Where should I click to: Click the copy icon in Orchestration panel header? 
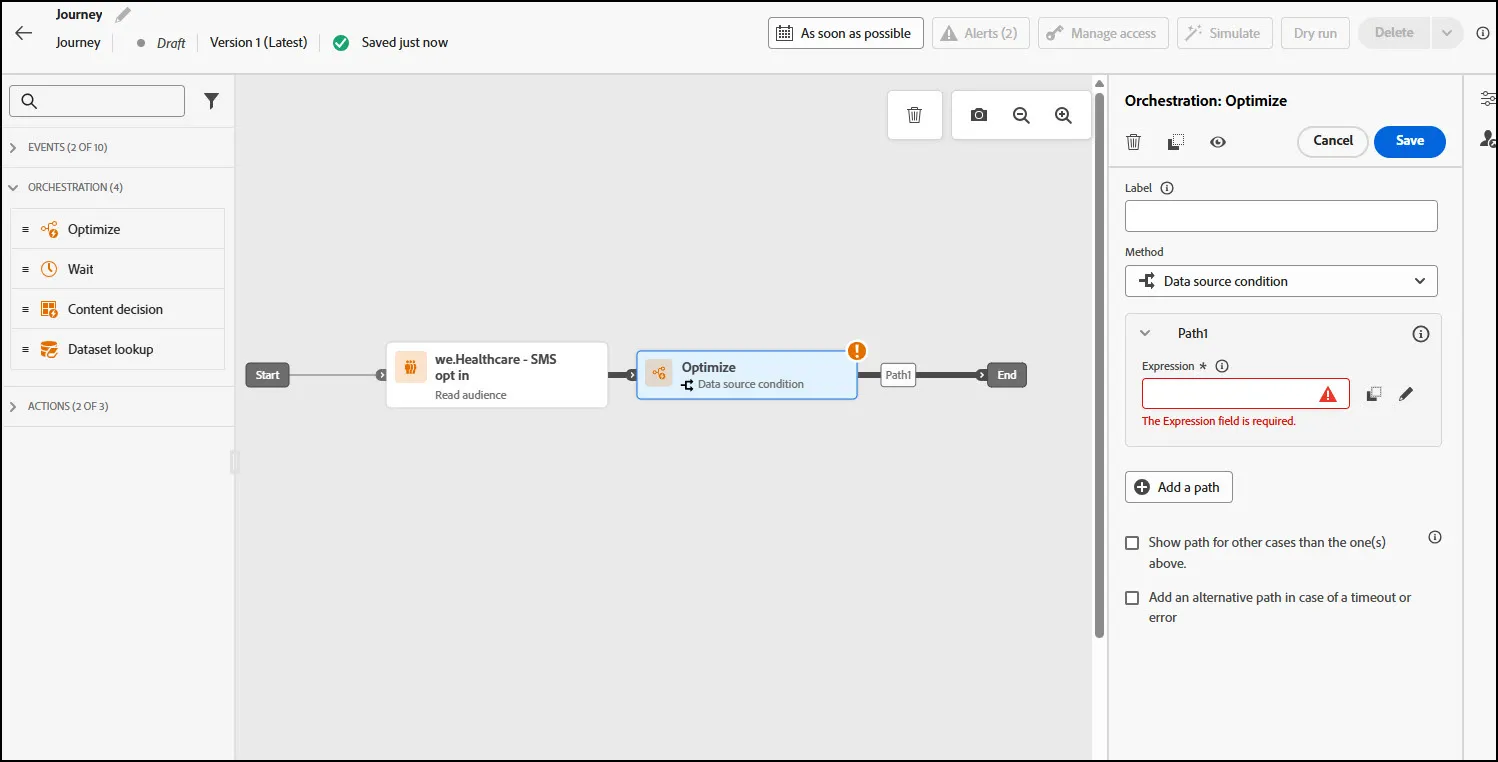click(1176, 142)
